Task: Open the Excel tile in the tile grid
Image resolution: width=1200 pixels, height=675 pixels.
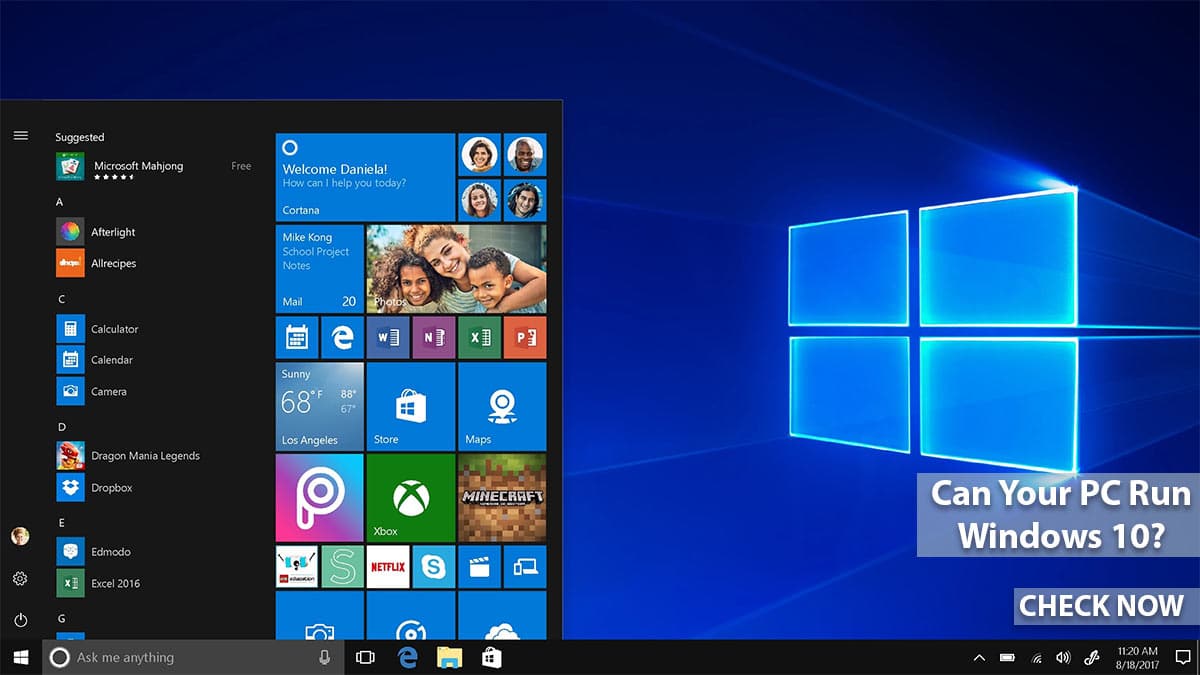Action: (479, 337)
